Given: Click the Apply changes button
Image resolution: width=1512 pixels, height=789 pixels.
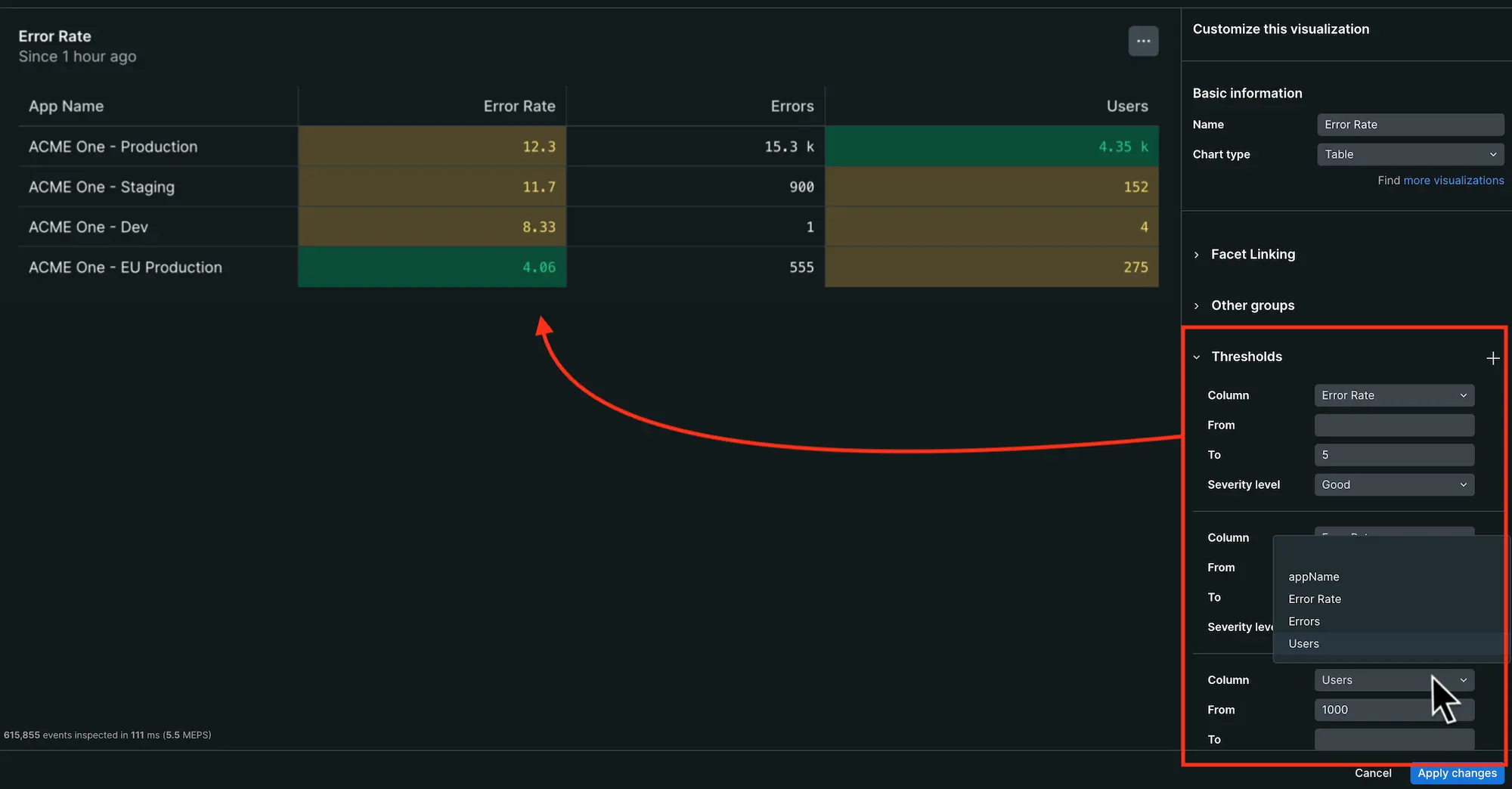Looking at the screenshot, I should [1457, 773].
